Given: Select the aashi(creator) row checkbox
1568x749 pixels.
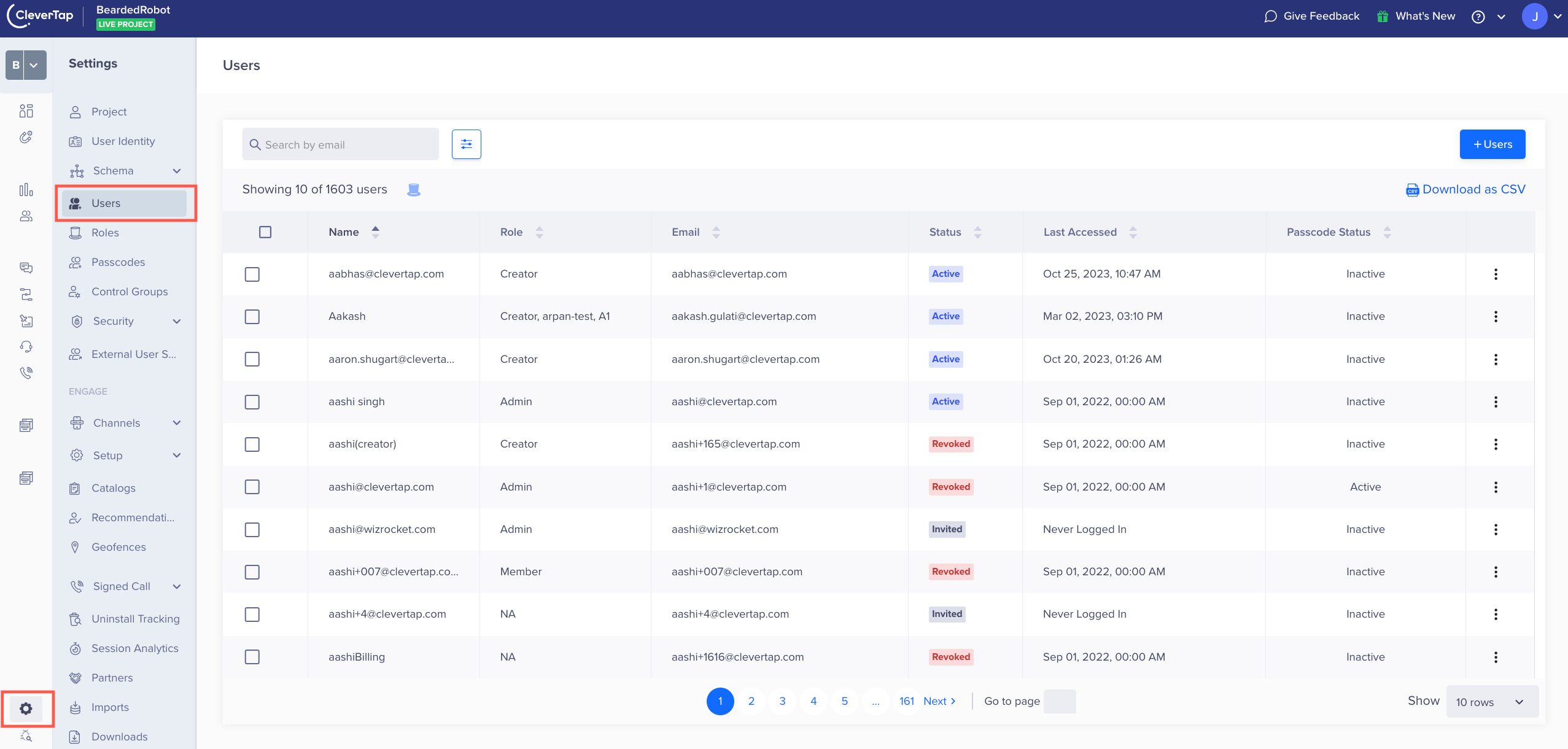Looking at the screenshot, I should click(252, 444).
